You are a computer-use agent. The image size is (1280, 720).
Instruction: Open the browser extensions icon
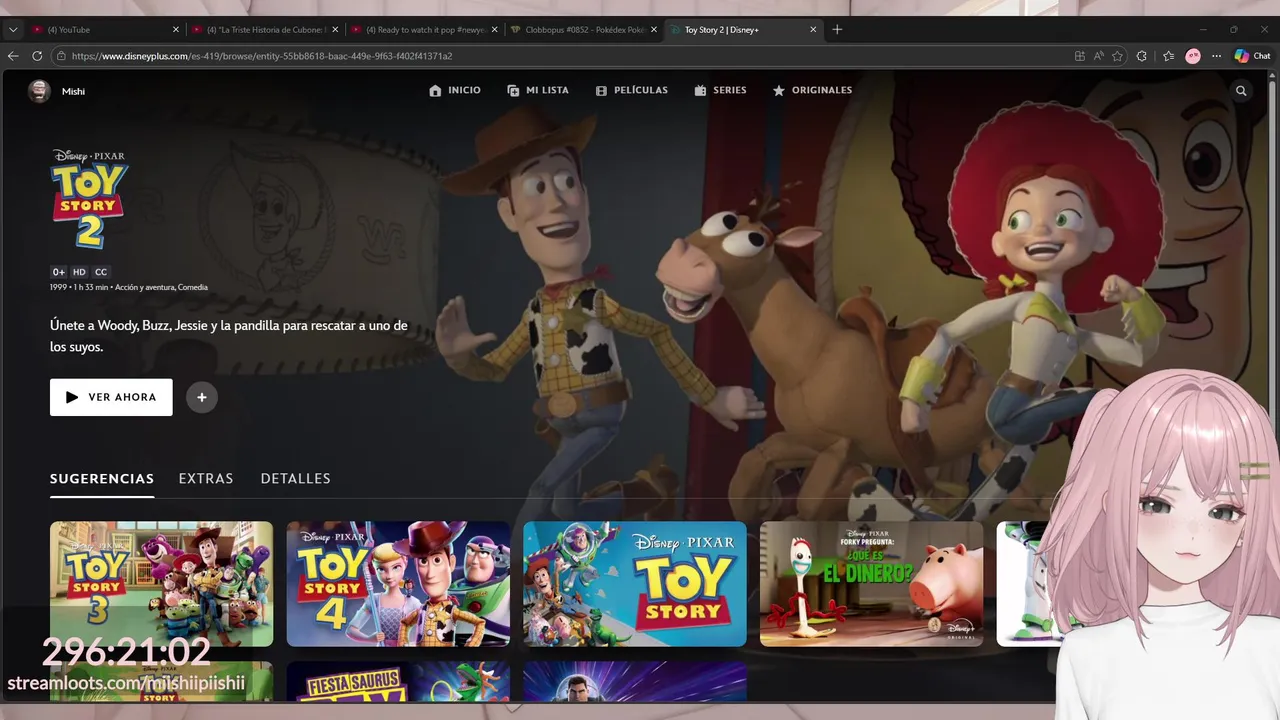[1142, 56]
